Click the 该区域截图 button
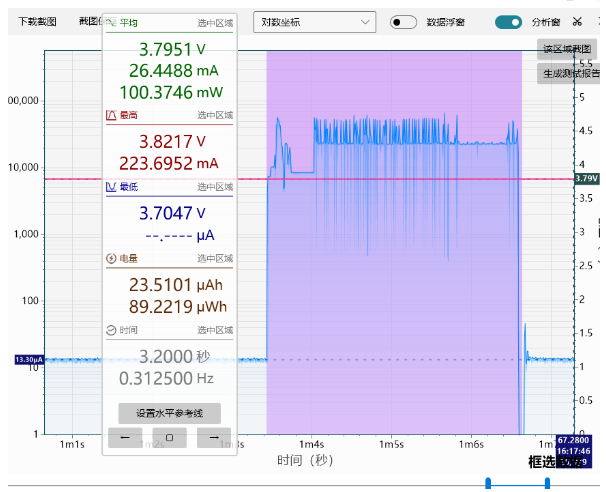Viewport: 606px width, 492px height. pyautogui.click(x=567, y=49)
